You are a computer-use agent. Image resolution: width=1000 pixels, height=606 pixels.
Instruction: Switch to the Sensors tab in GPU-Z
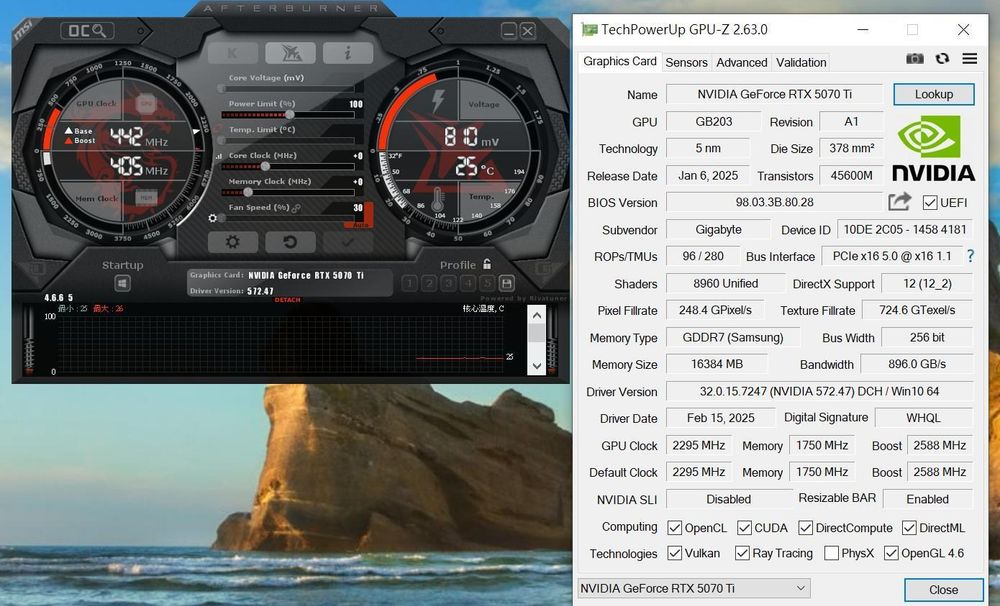coord(686,62)
